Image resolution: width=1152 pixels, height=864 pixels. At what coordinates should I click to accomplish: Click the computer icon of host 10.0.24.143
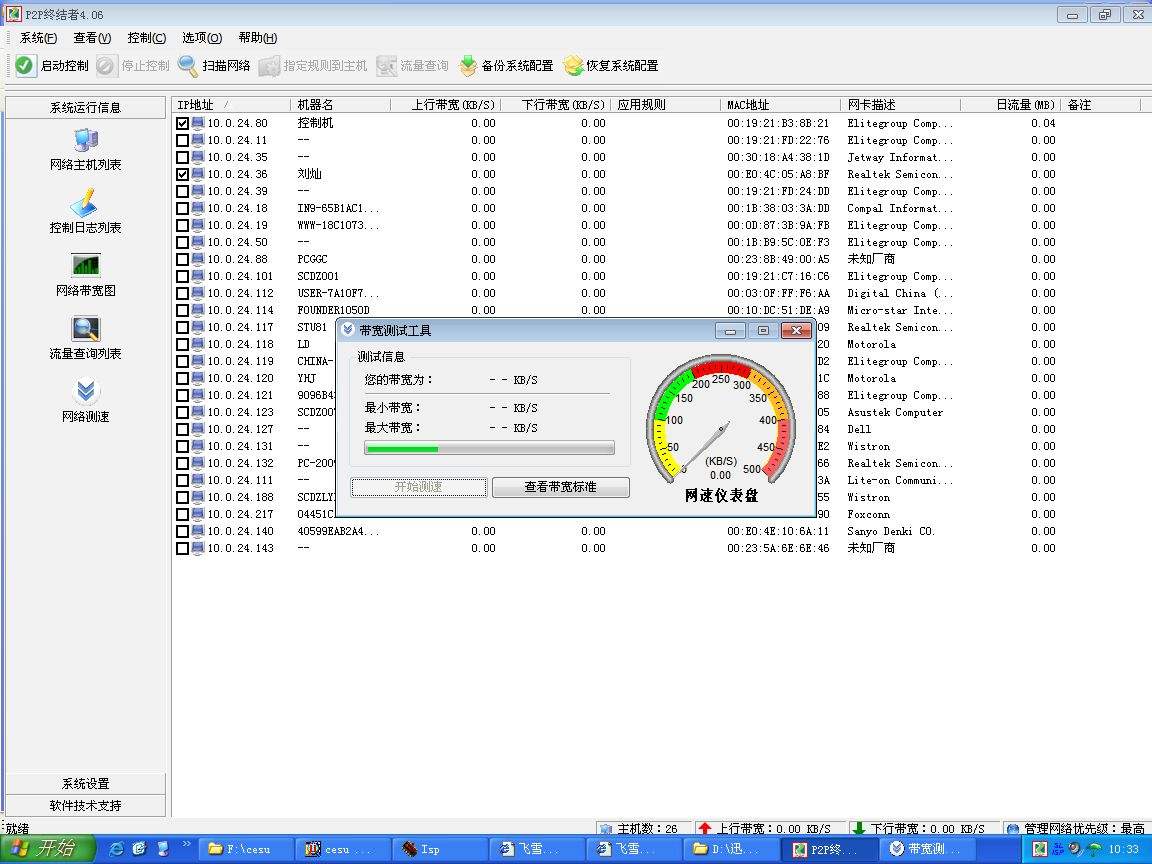coord(198,548)
